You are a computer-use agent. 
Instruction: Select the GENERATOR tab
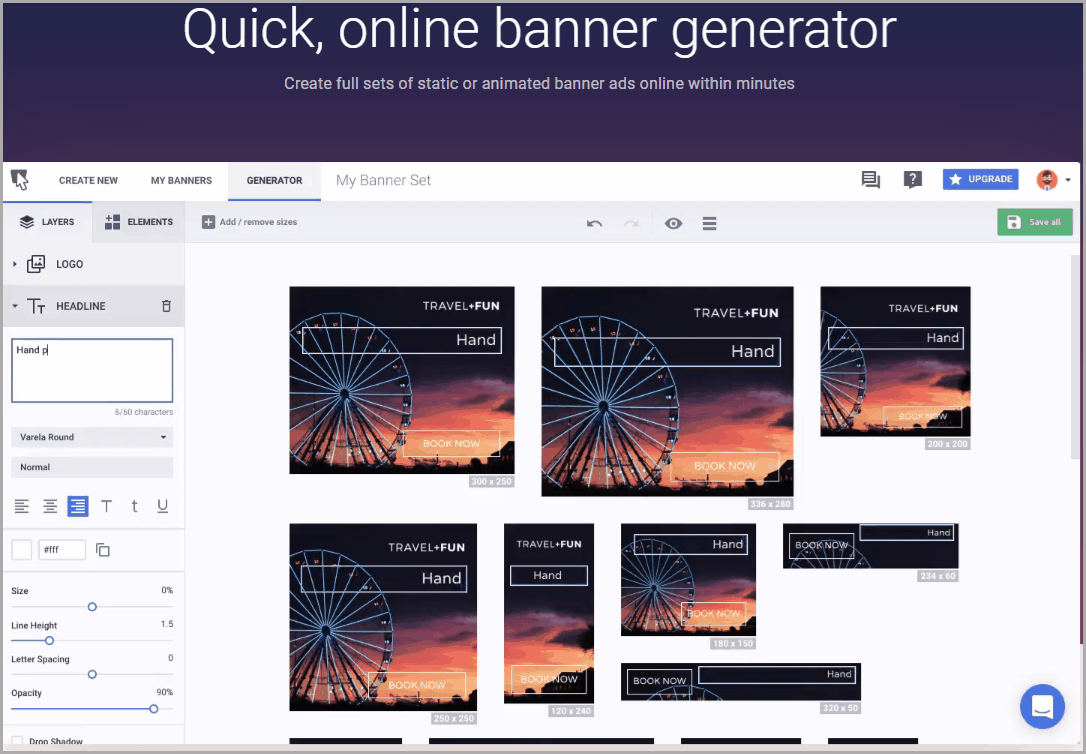coord(274,181)
